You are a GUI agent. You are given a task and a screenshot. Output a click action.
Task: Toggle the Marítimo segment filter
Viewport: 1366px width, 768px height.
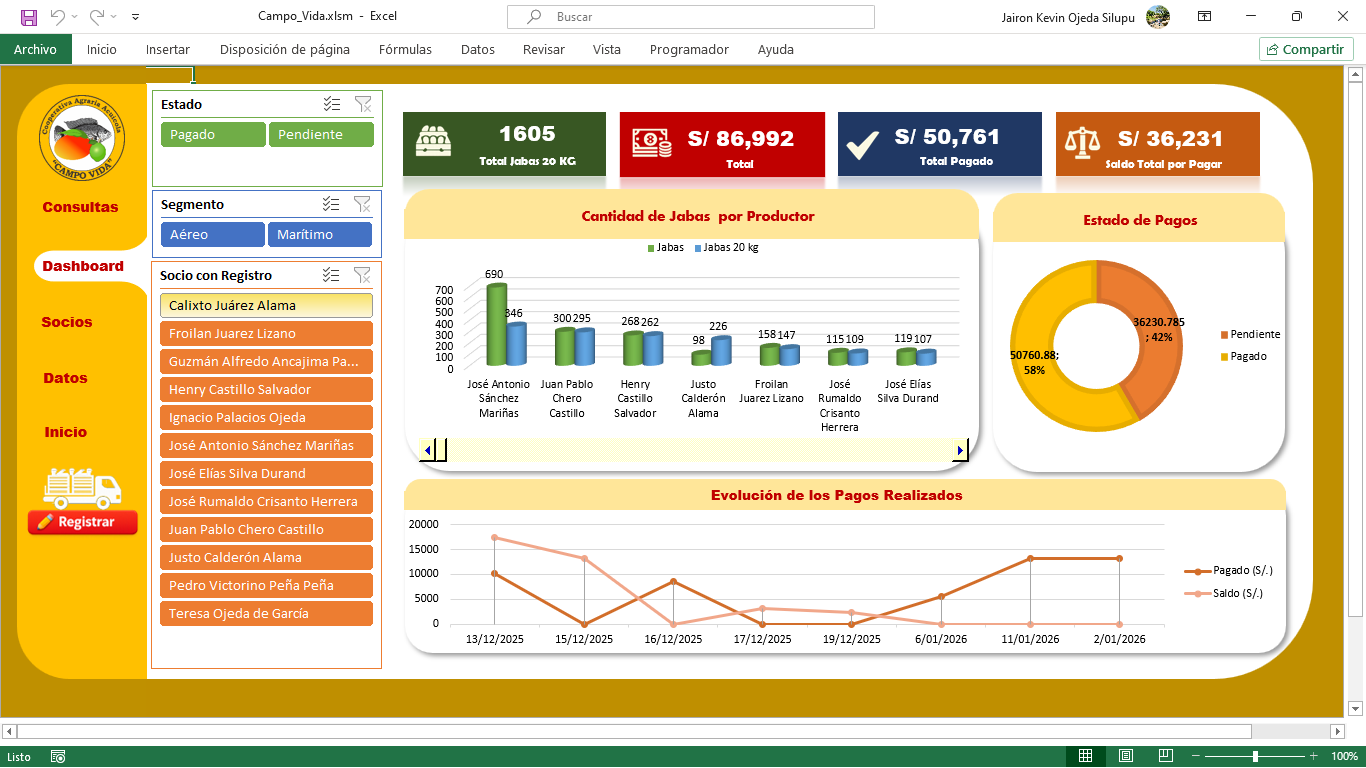point(319,234)
